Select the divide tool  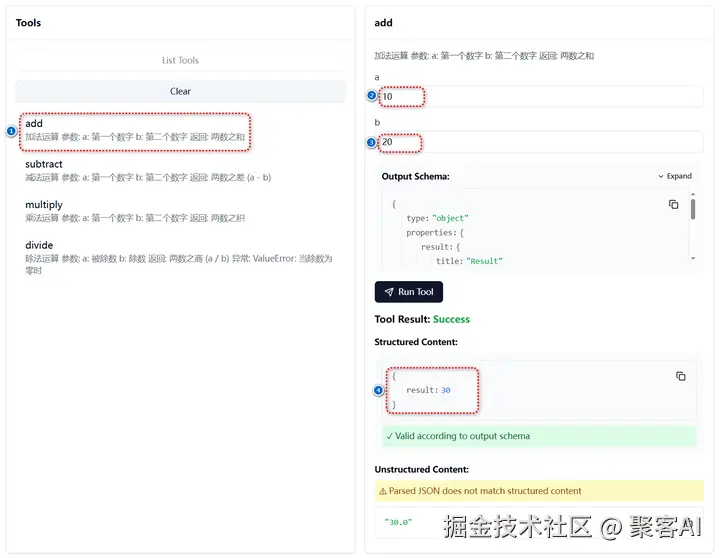(179, 257)
